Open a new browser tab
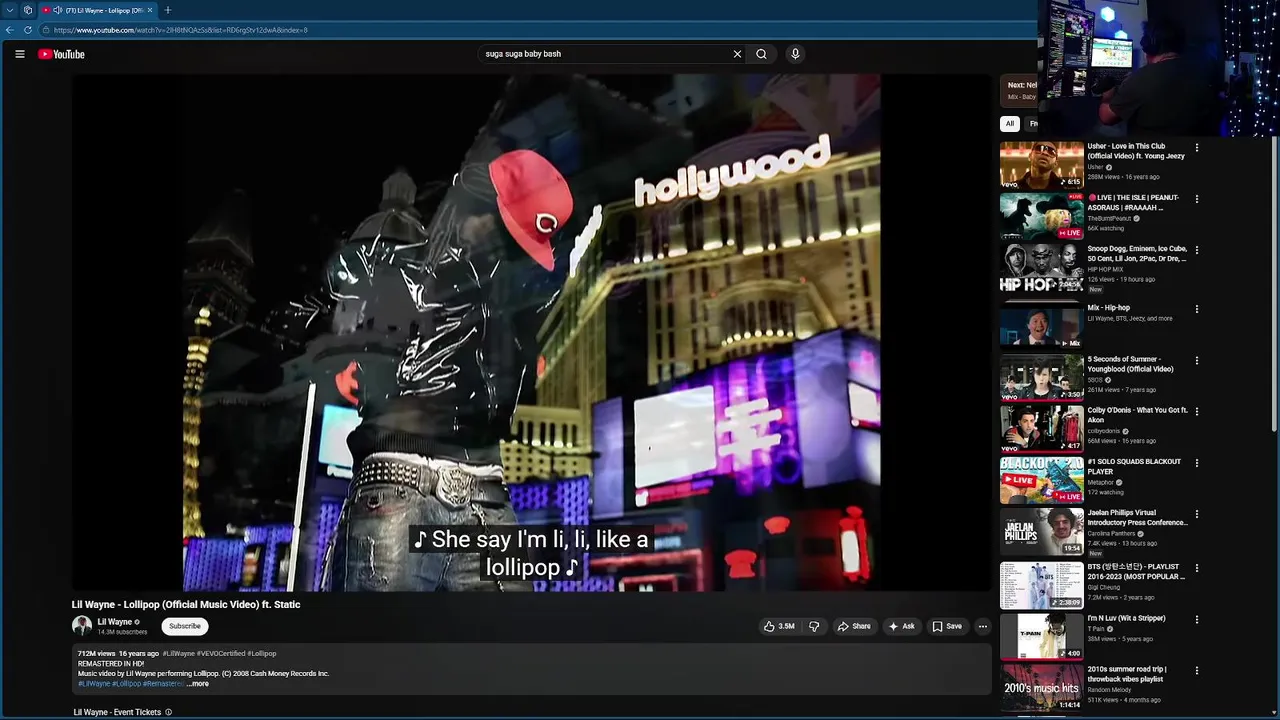 point(167,10)
